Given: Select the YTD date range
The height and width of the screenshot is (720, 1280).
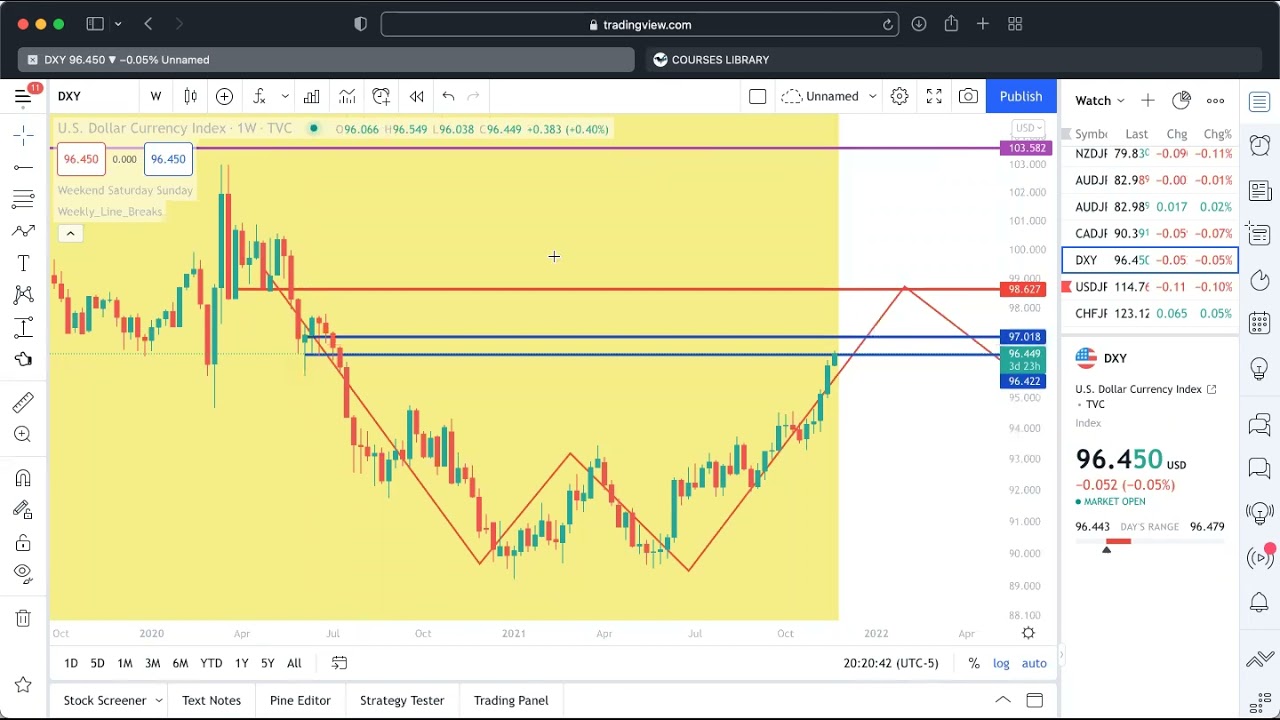Looking at the screenshot, I should [x=211, y=663].
